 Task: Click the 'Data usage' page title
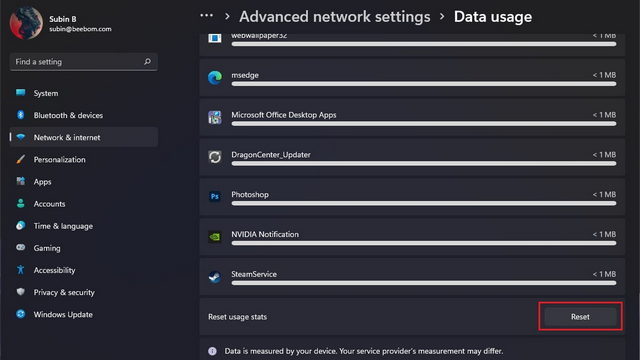(x=493, y=17)
